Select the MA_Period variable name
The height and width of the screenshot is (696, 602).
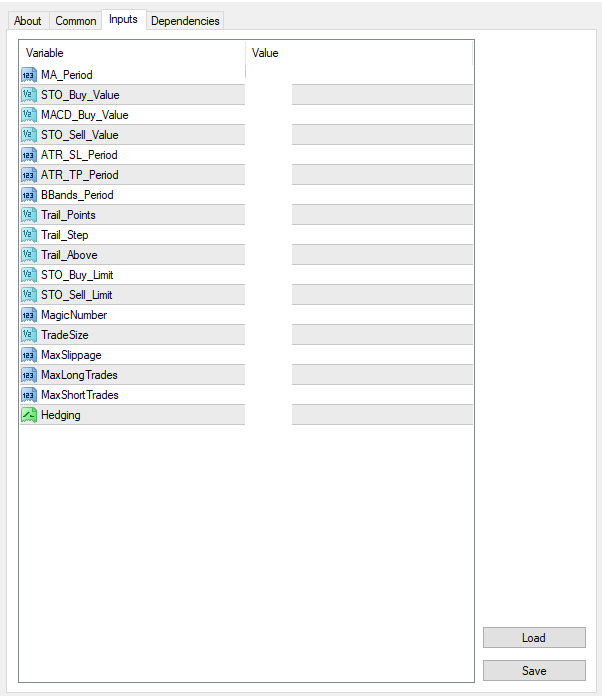(67, 75)
